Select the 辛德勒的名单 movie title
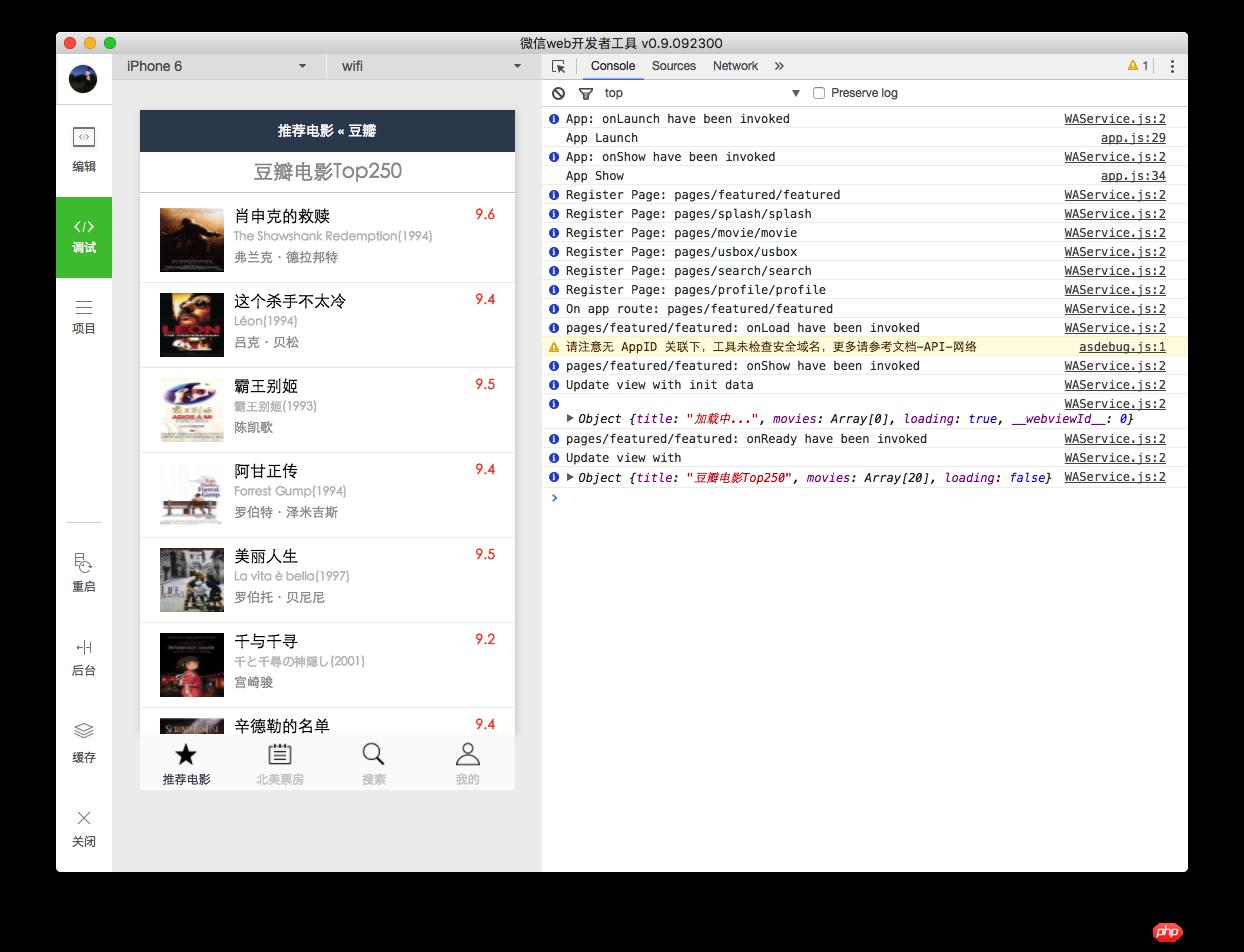1244x952 pixels. tap(282, 726)
